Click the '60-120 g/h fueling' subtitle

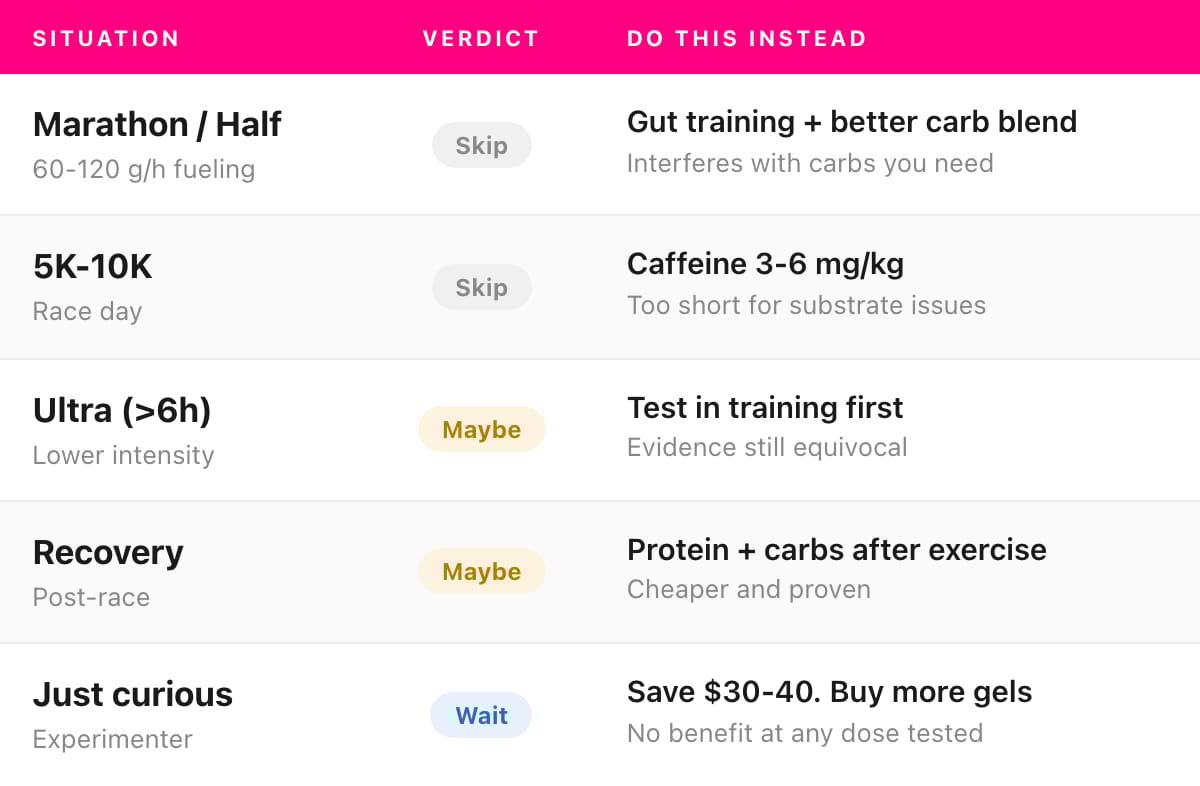[x=144, y=169]
